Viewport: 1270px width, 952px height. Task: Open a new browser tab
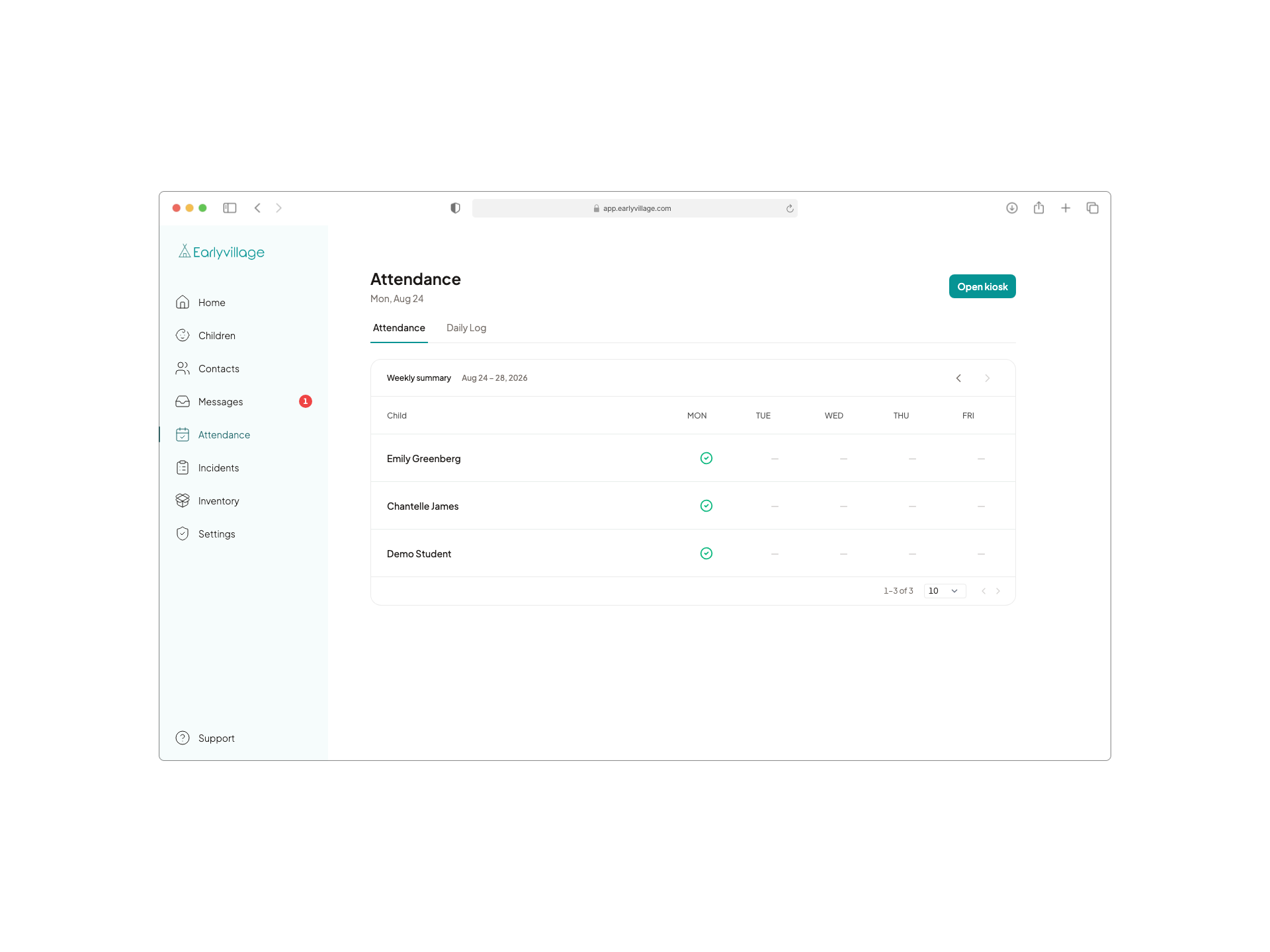tap(1066, 208)
